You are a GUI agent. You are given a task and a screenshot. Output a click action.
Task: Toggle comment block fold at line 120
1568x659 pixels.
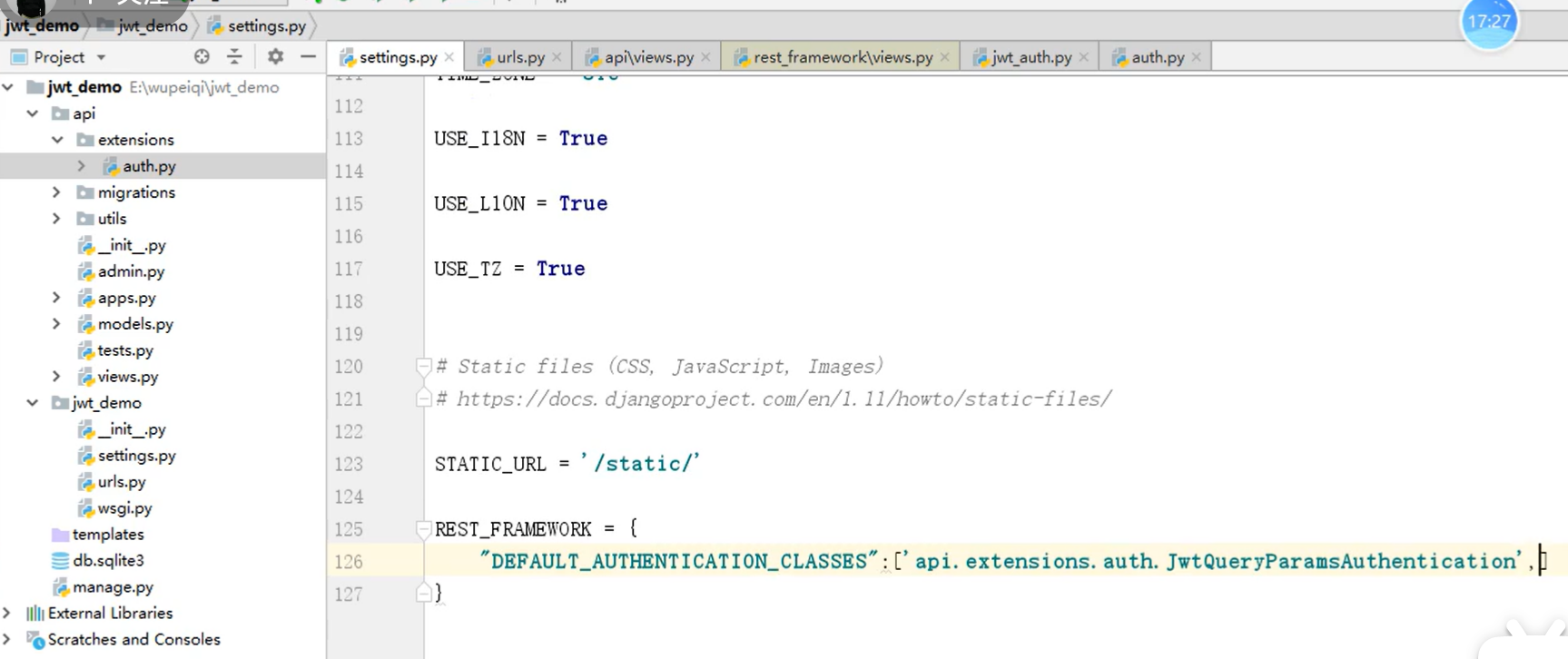(423, 367)
